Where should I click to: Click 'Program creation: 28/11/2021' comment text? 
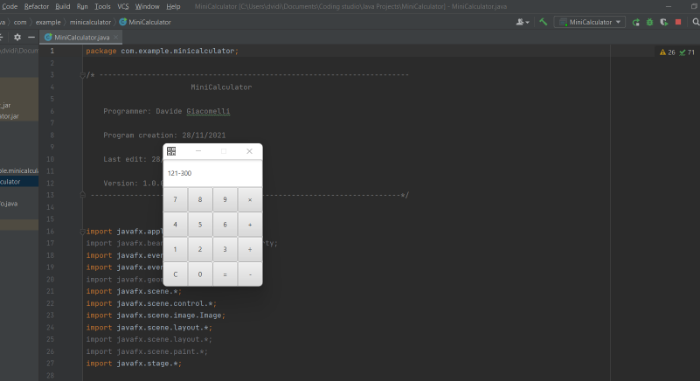tap(165, 135)
